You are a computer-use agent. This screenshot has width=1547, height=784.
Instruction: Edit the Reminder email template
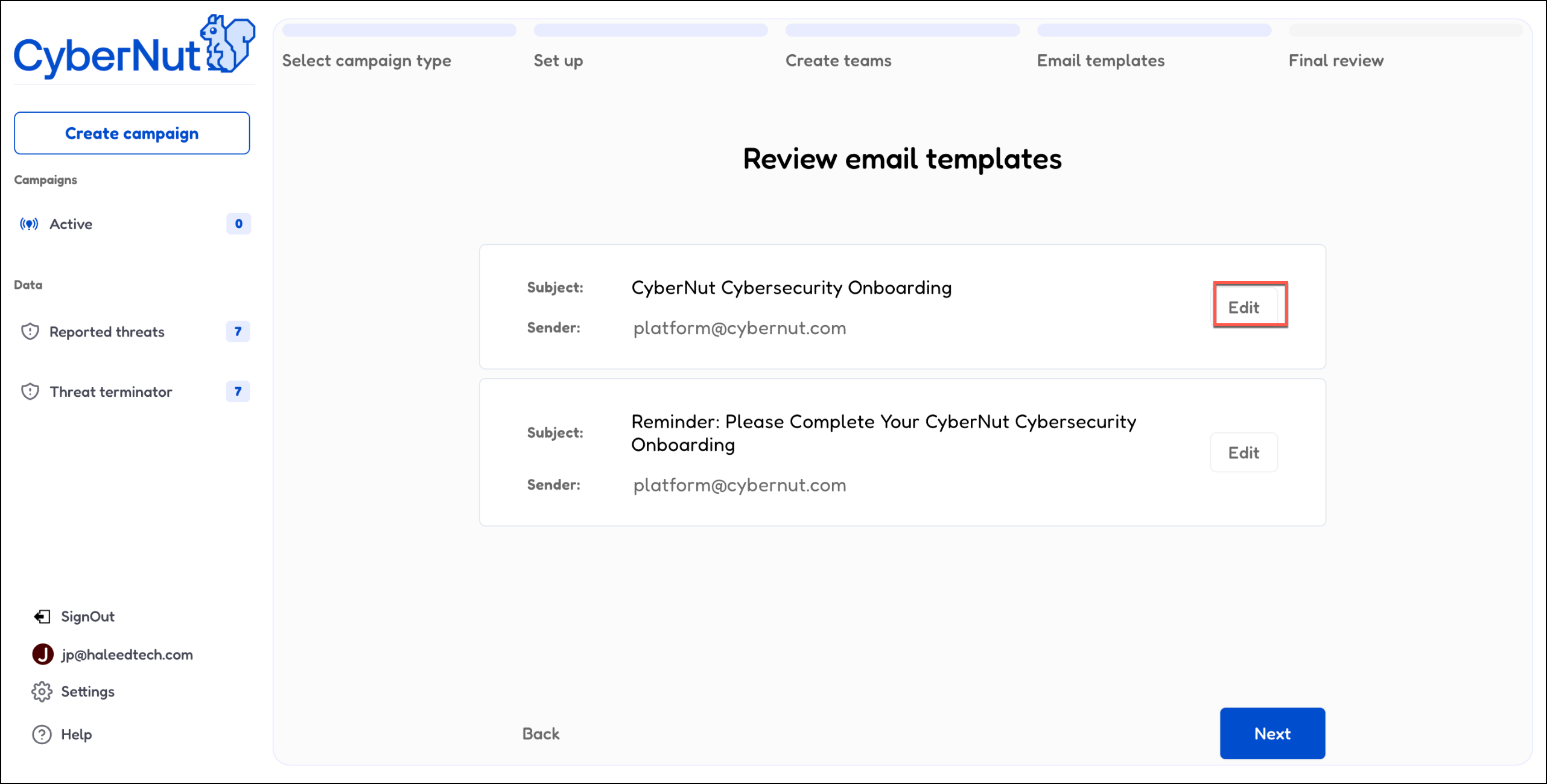click(1244, 453)
